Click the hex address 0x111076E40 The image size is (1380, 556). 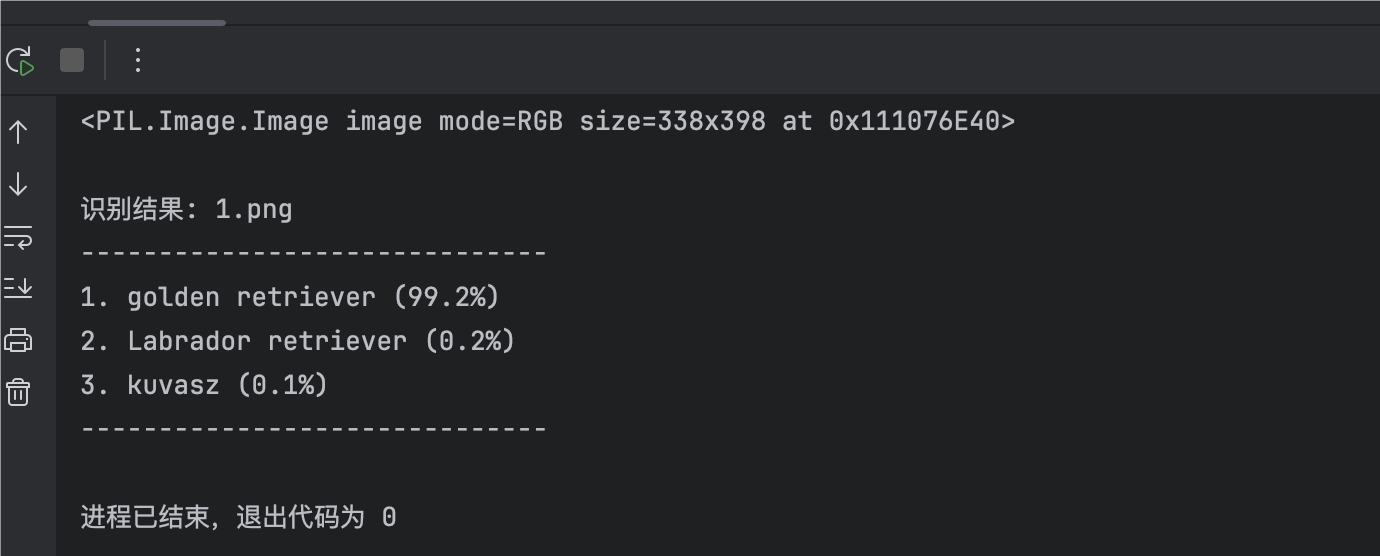pos(914,122)
